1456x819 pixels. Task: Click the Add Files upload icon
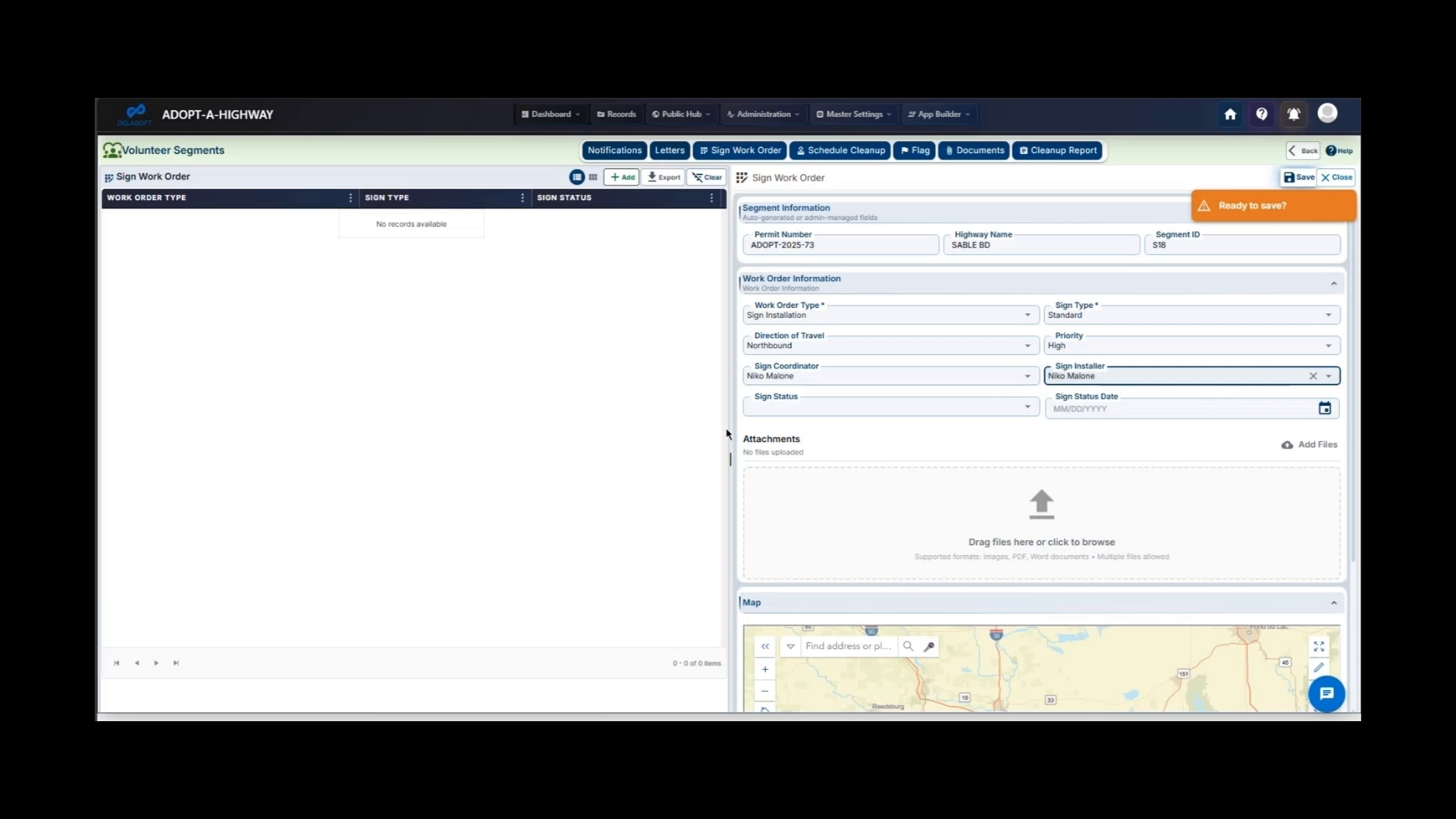(x=1287, y=445)
